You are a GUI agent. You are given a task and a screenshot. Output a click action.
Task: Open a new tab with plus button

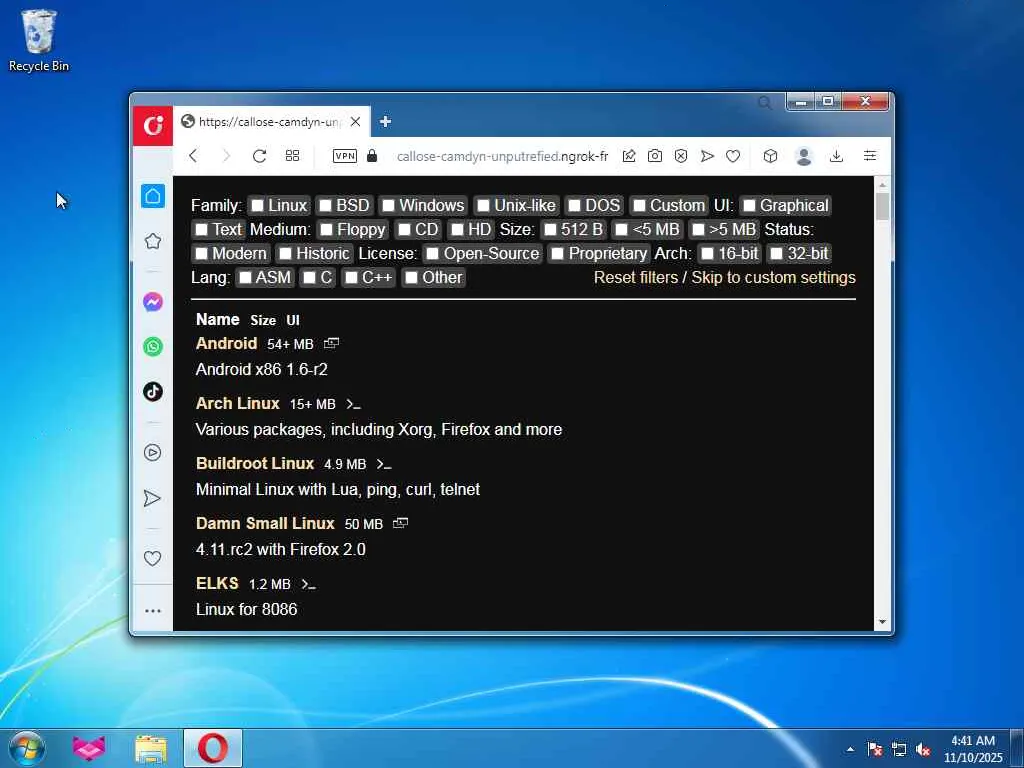[385, 121]
